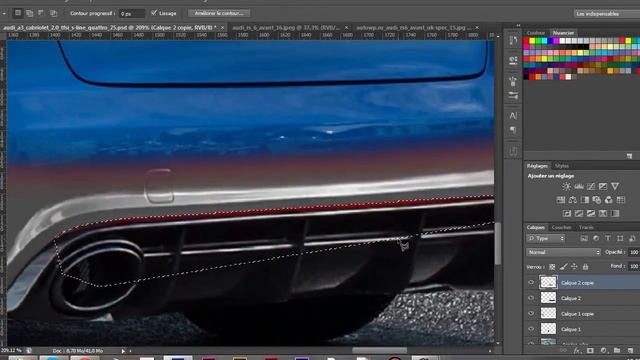Add a Levels adjustment layer
Screen dimensions: 640x360
(x=579, y=187)
